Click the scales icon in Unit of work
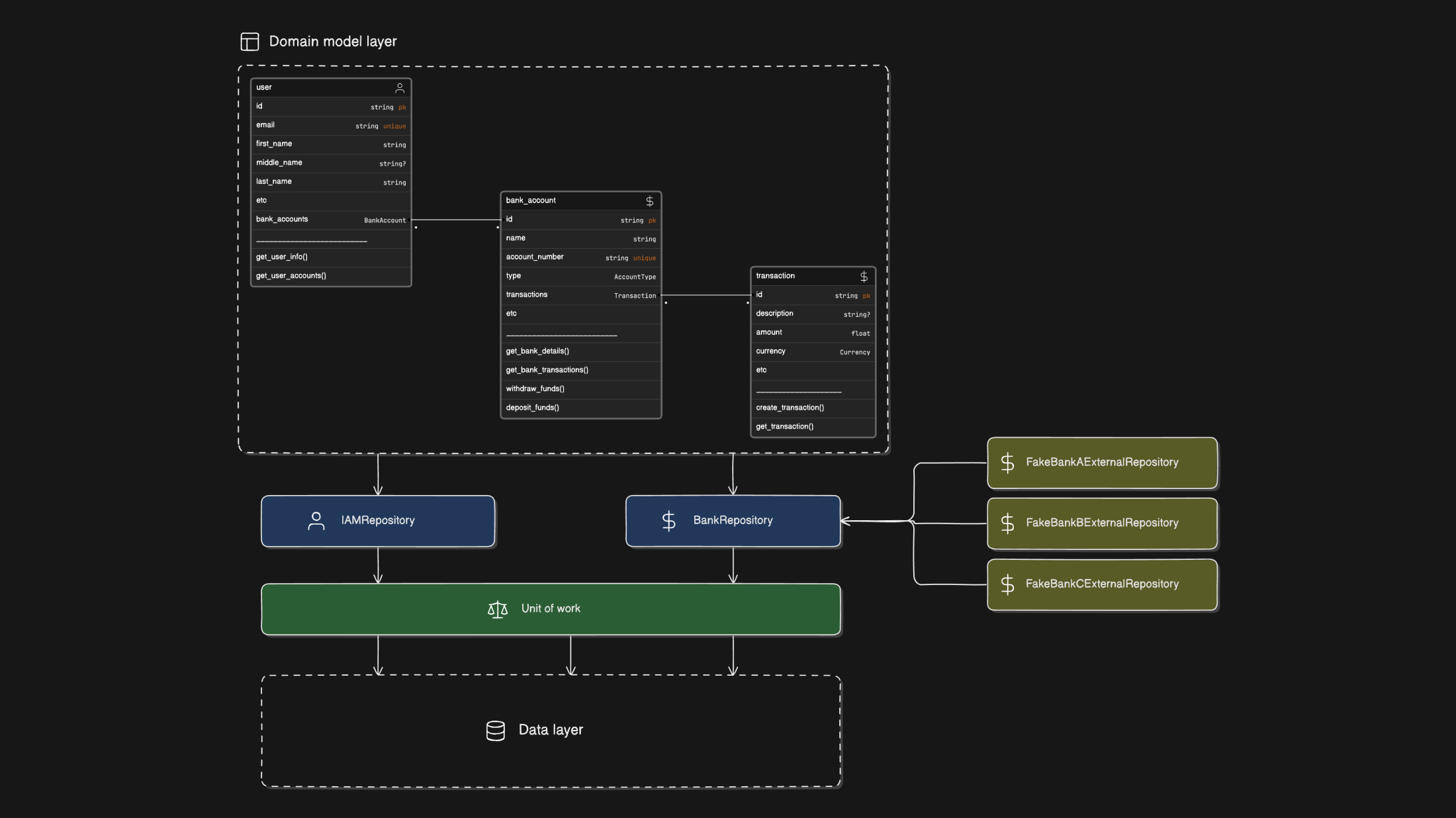The width and height of the screenshot is (1456, 818). pos(498,609)
